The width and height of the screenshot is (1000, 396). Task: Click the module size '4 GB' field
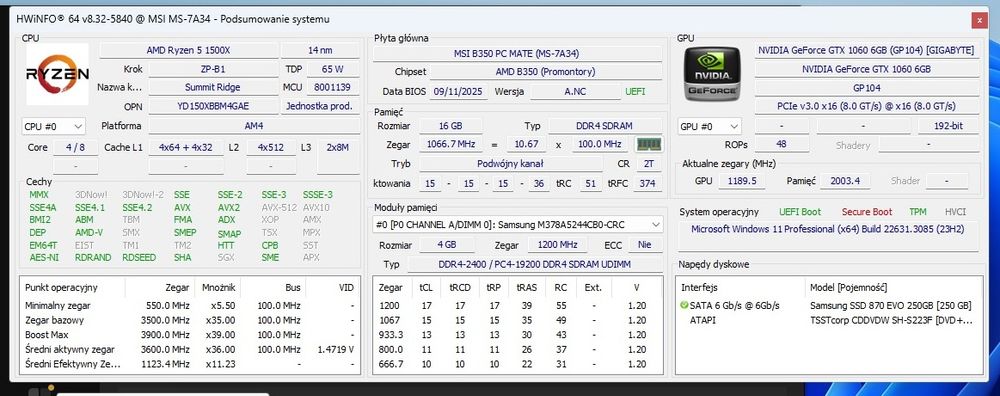click(446, 245)
